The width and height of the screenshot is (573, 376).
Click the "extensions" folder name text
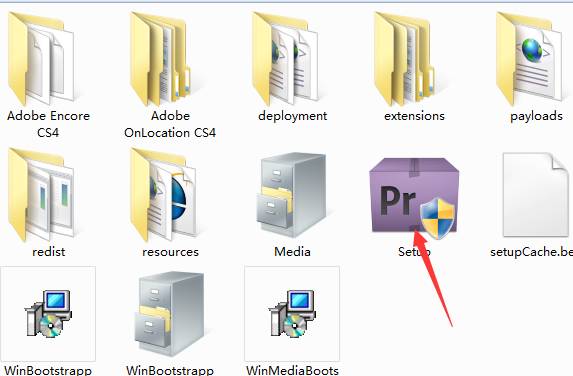click(x=414, y=116)
